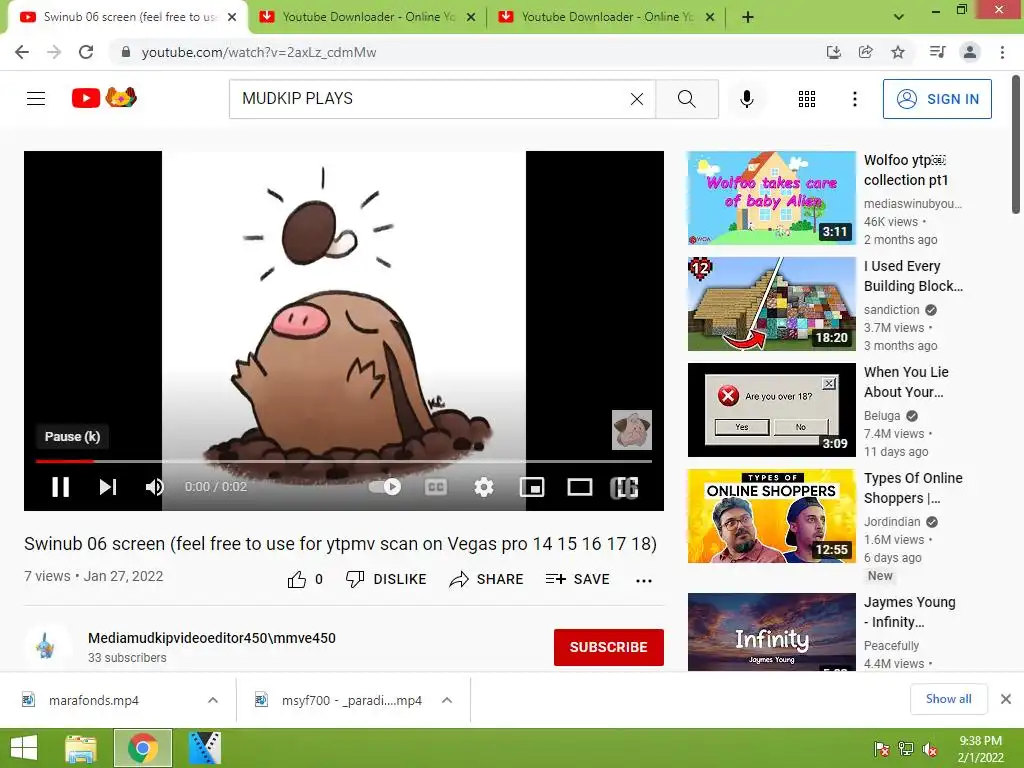Bookmark this page with star
The image size is (1024, 768).
[898, 52]
